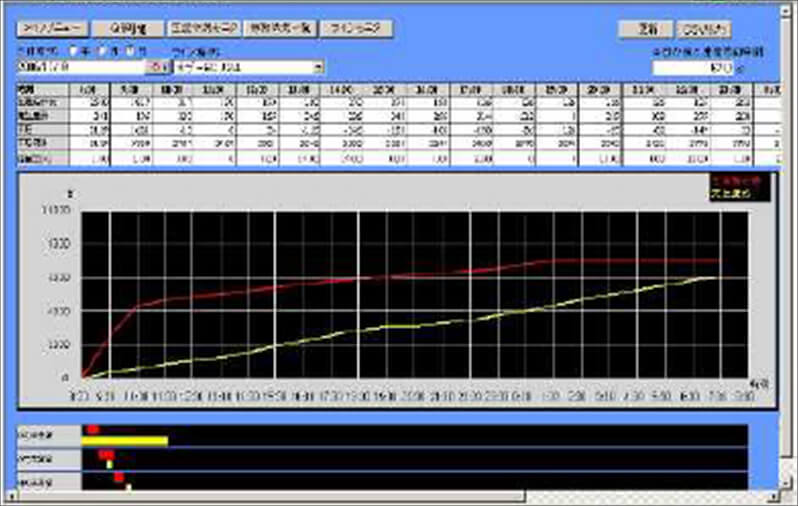Open the calendar picker beside the date field

click(158, 67)
